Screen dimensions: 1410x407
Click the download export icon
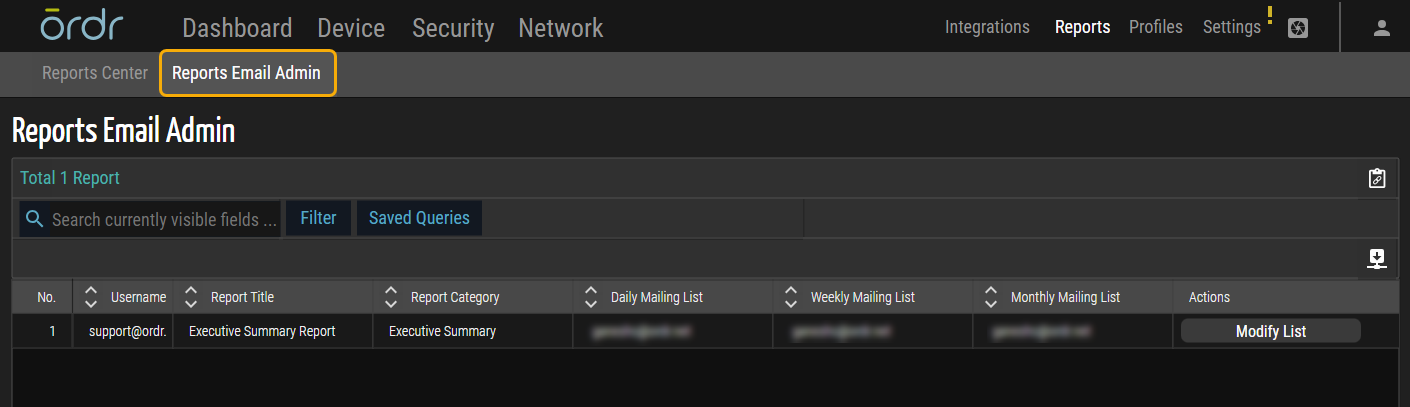point(1377,259)
